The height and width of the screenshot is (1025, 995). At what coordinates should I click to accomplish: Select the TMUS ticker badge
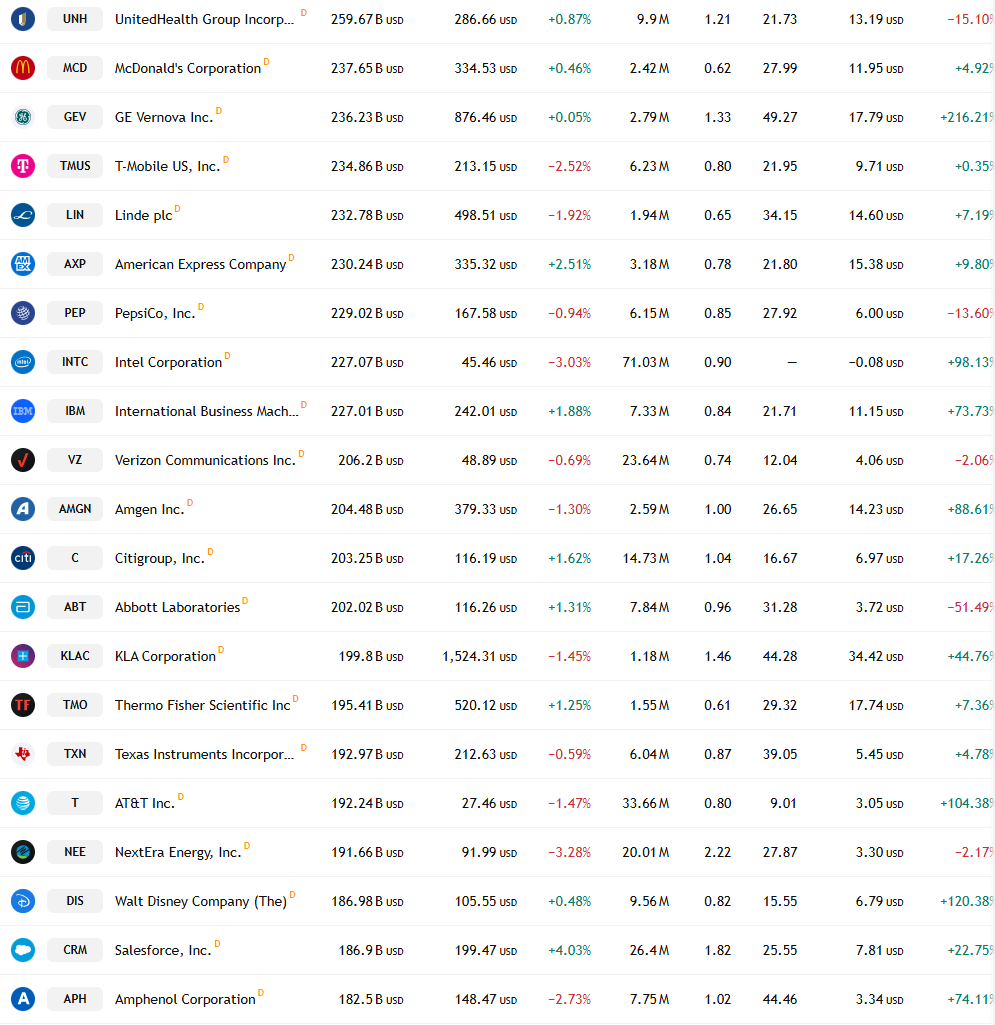(75, 166)
